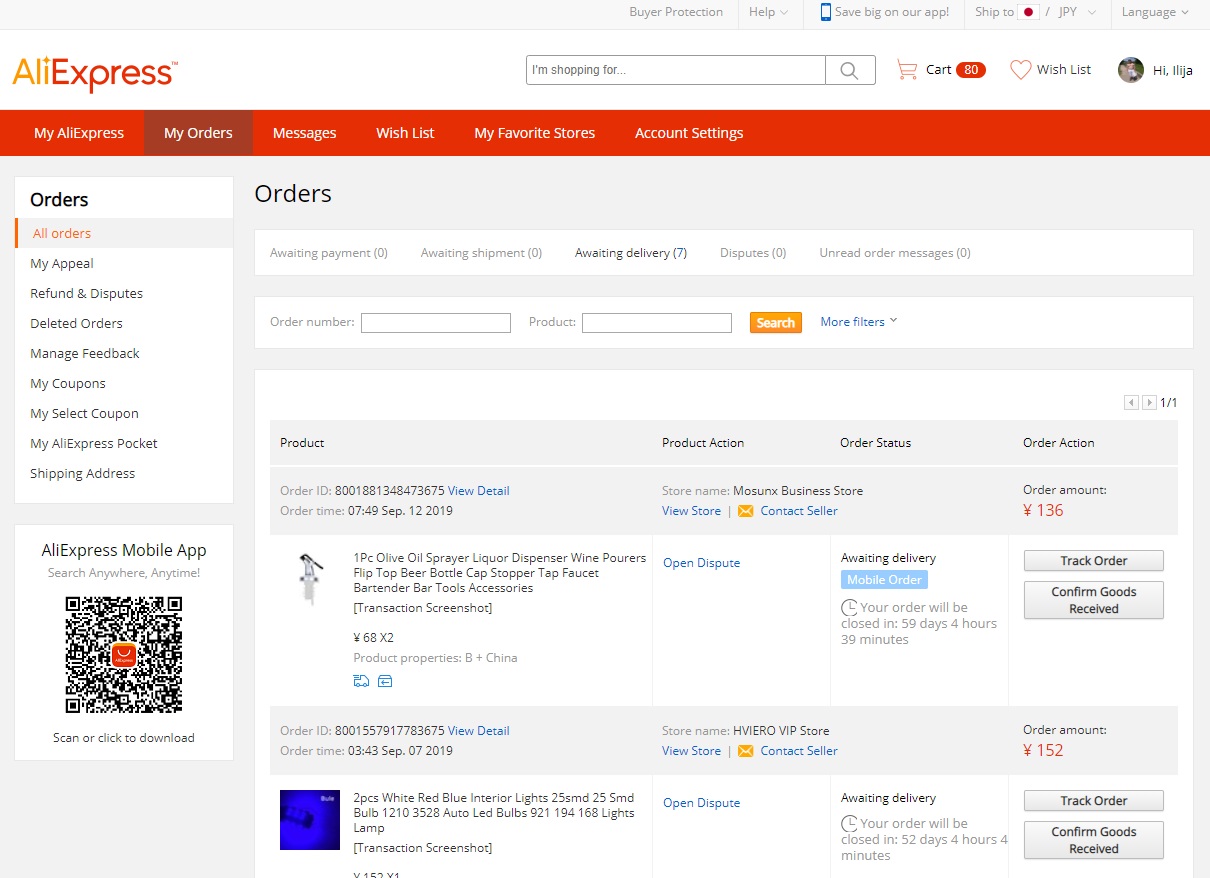Image resolution: width=1210 pixels, height=878 pixels.
Task: Click the shipping truck icon on the olive oil sprayer order
Action: coord(361,680)
